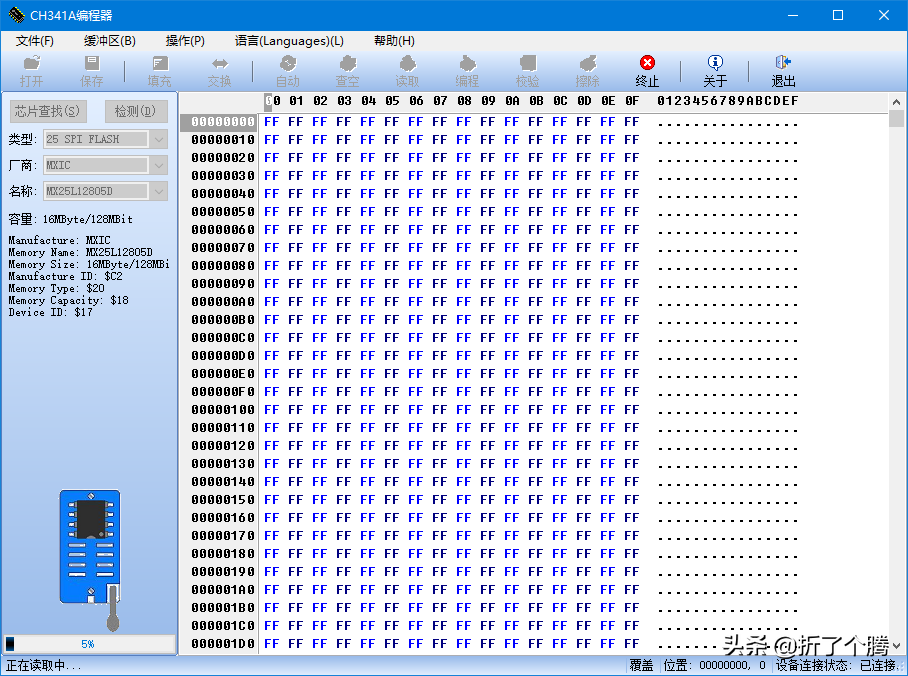Open the 文件(F) menu
908x676 pixels.
pyautogui.click(x=35, y=41)
